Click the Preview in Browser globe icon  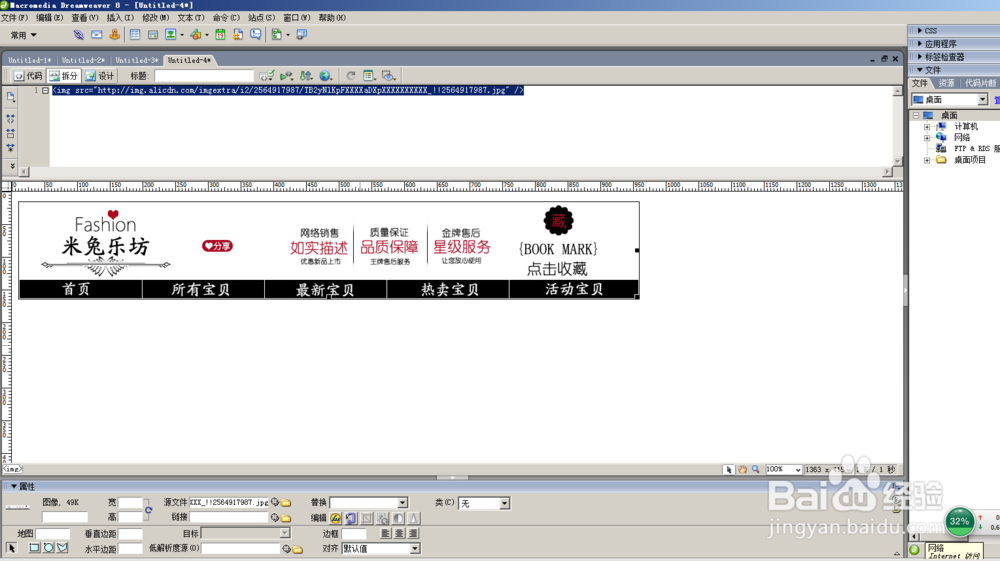tap(325, 76)
